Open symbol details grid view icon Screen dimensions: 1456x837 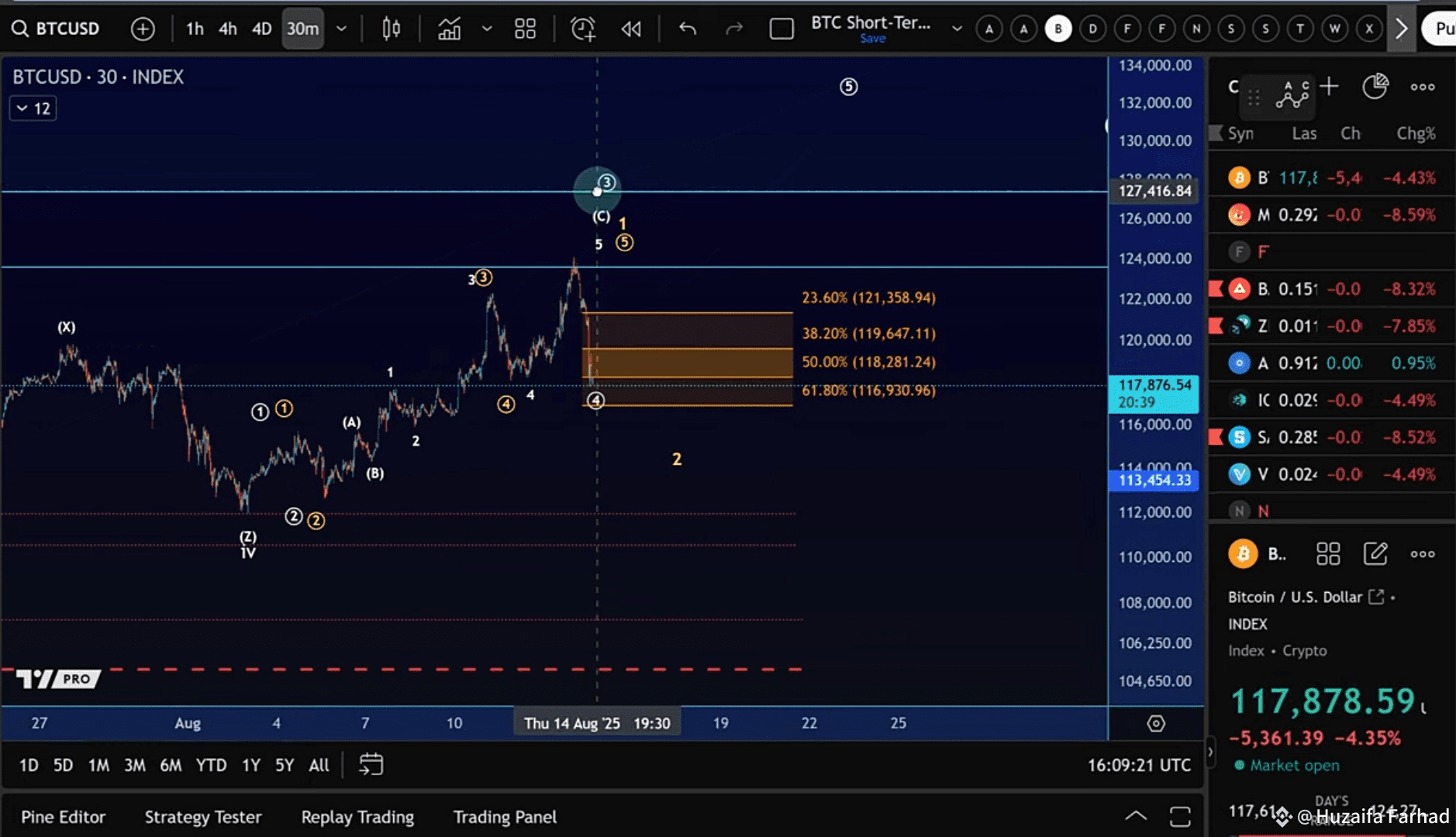point(1328,553)
